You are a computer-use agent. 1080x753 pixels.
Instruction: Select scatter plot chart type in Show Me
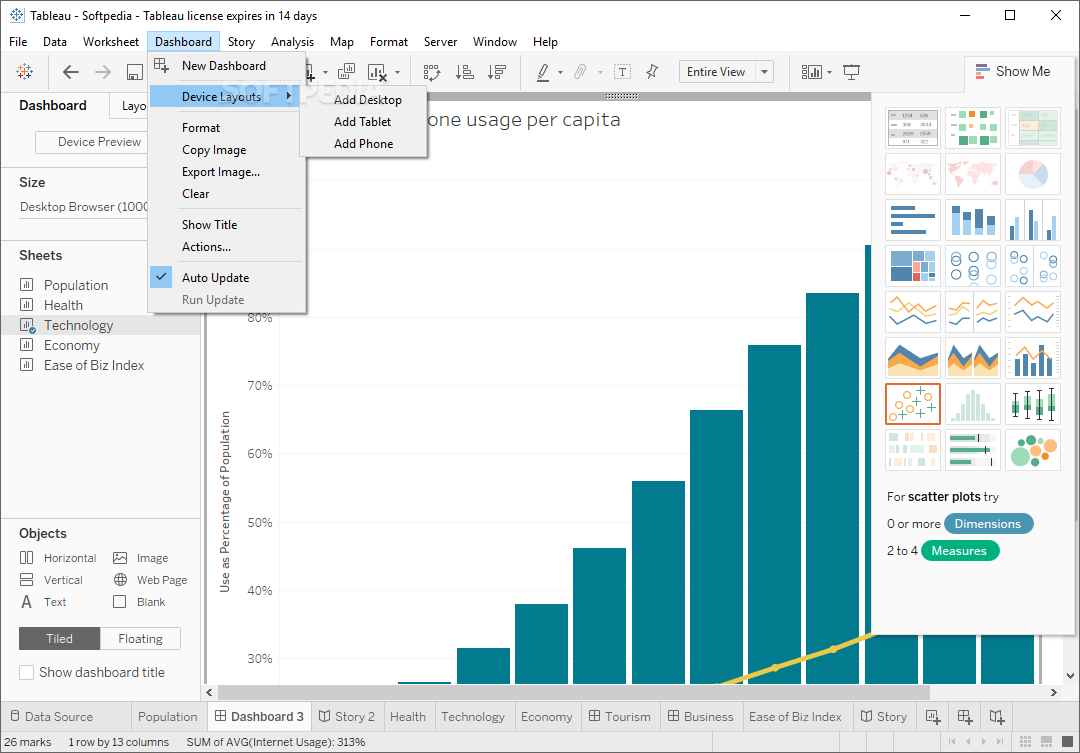coord(913,404)
